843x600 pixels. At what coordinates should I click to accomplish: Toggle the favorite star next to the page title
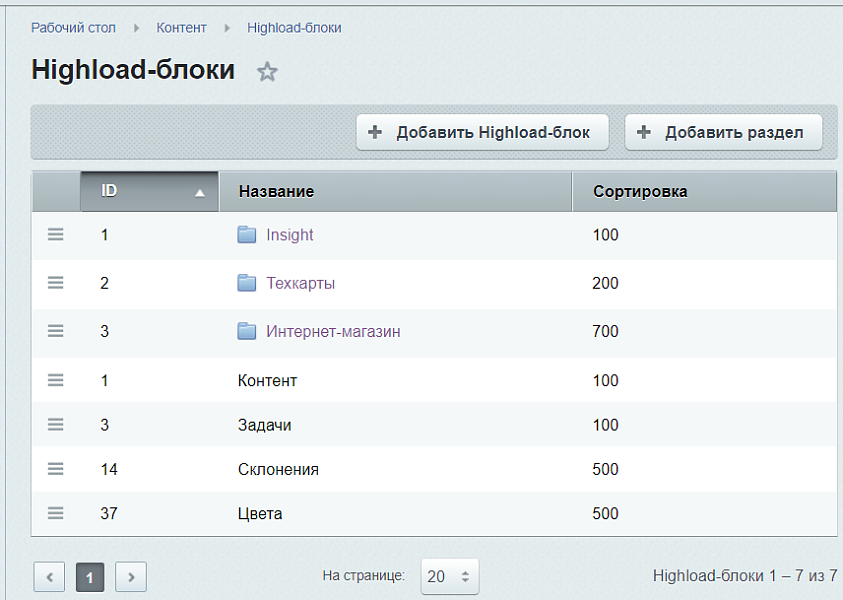click(x=267, y=71)
